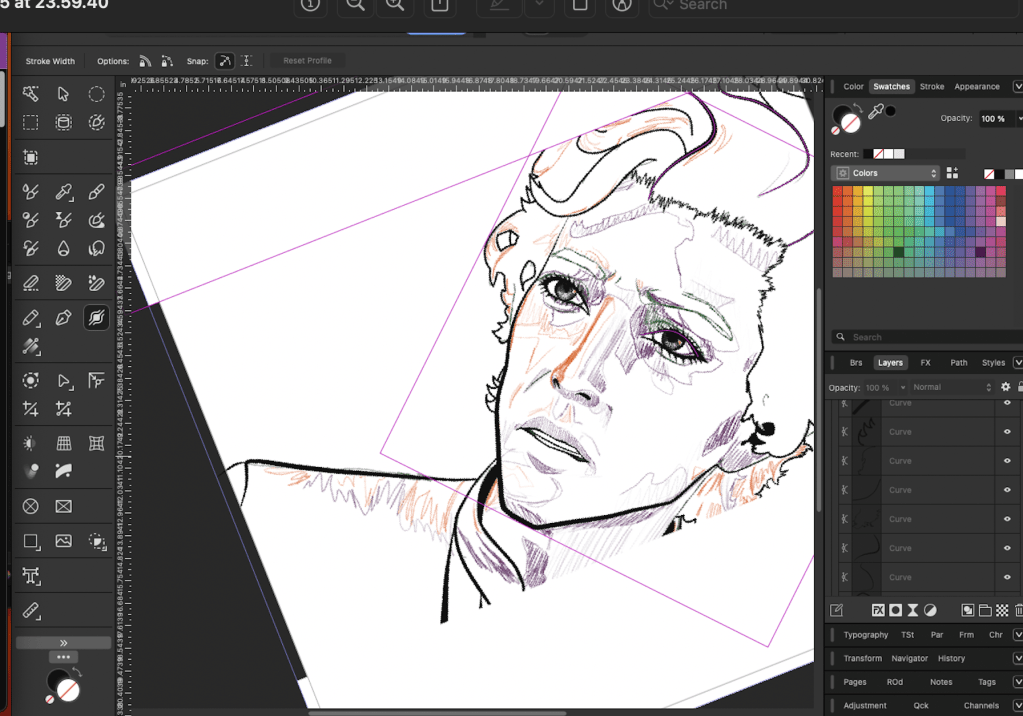Switch to the Stroke tab
This screenshot has width=1023, height=716.
click(x=931, y=87)
